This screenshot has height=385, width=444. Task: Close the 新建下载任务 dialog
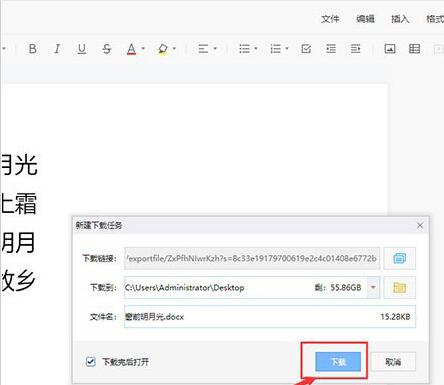(x=420, y=226)
